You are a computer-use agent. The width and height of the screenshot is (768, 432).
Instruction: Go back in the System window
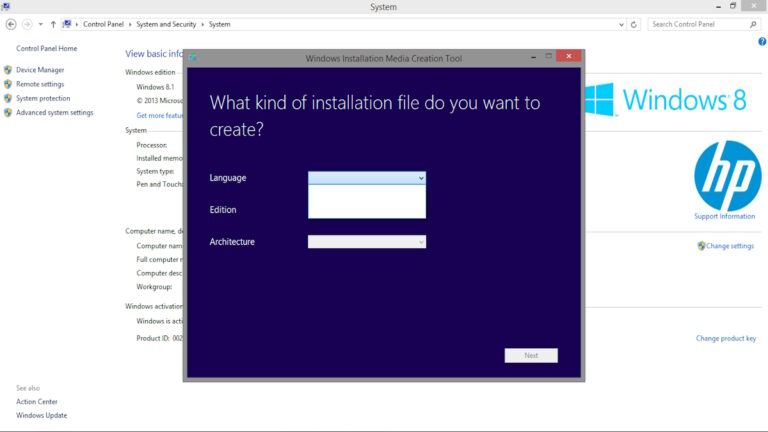pos(11,24)
